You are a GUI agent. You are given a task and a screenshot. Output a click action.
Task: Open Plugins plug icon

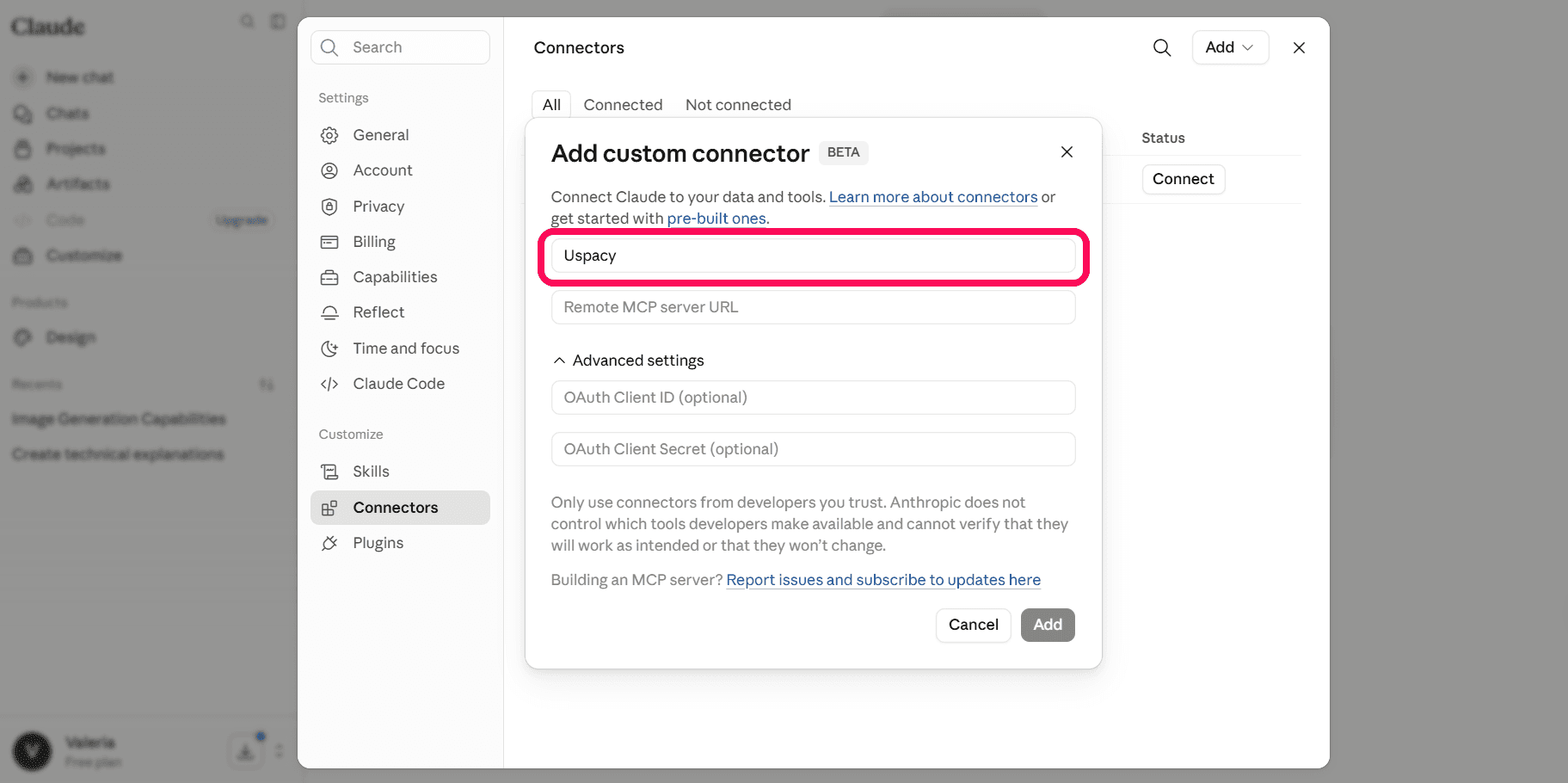329,543
